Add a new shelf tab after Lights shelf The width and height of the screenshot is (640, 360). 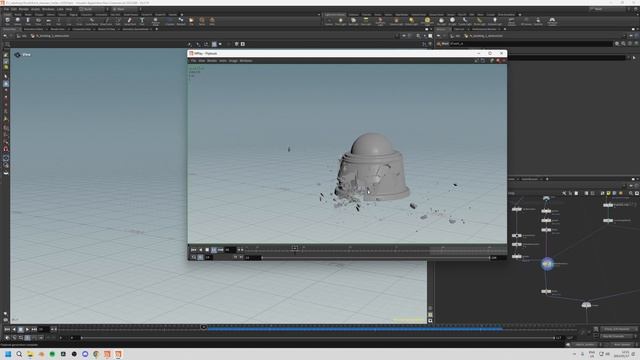[x=520, y=15]
